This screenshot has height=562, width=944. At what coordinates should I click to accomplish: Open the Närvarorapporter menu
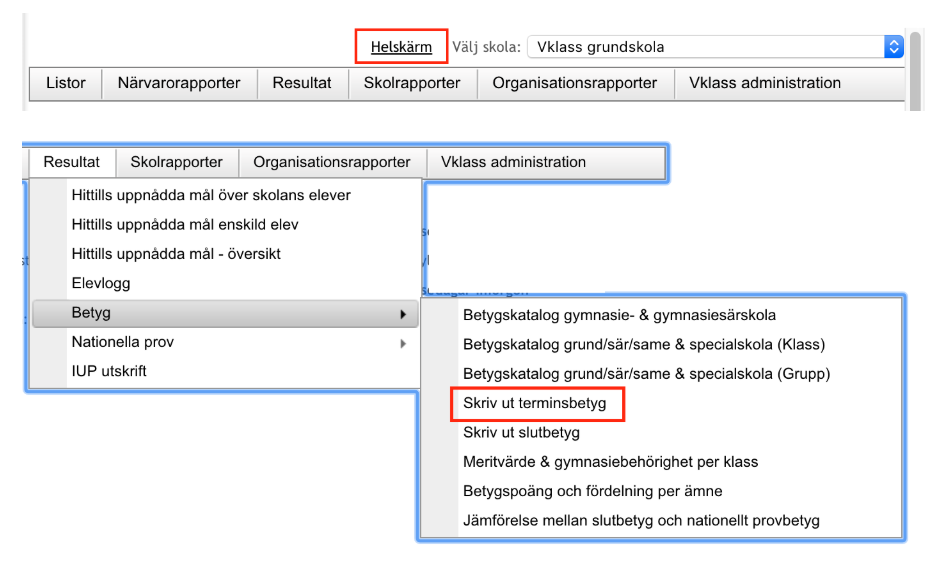coord(179,83)
